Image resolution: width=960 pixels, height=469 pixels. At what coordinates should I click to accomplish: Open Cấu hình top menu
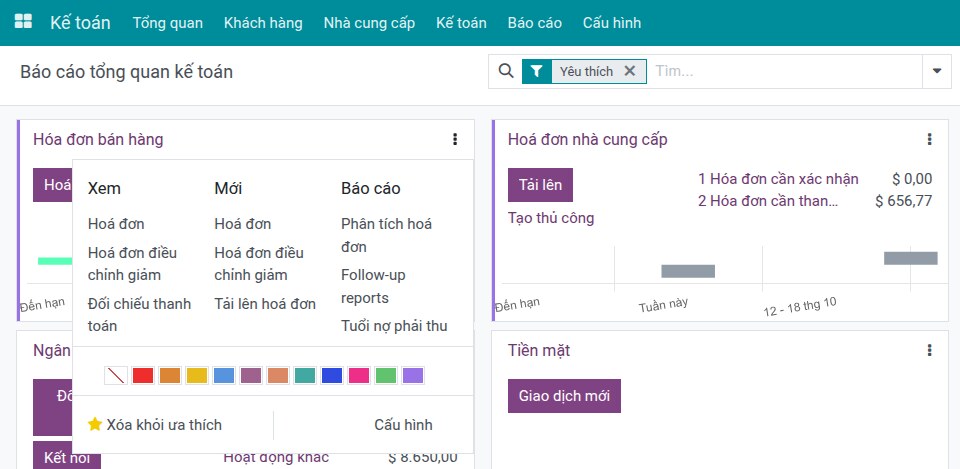pyautogui.click(x=612, y=23)
